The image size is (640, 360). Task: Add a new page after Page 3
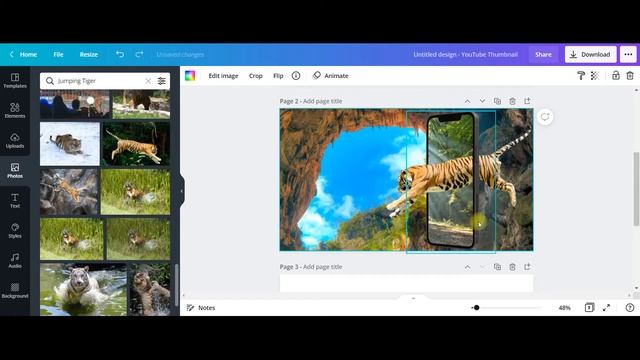[527, 267]
